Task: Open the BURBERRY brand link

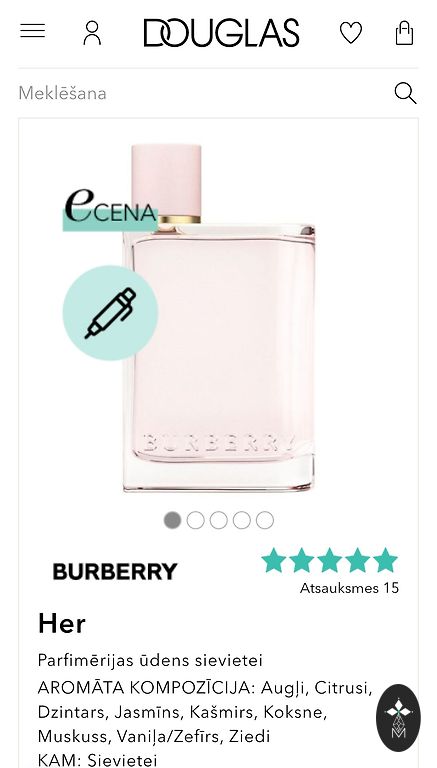Action: 115,572
